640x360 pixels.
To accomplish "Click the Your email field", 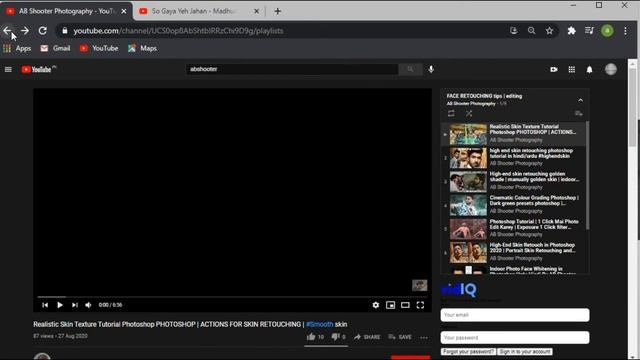I will coord(515,315).
